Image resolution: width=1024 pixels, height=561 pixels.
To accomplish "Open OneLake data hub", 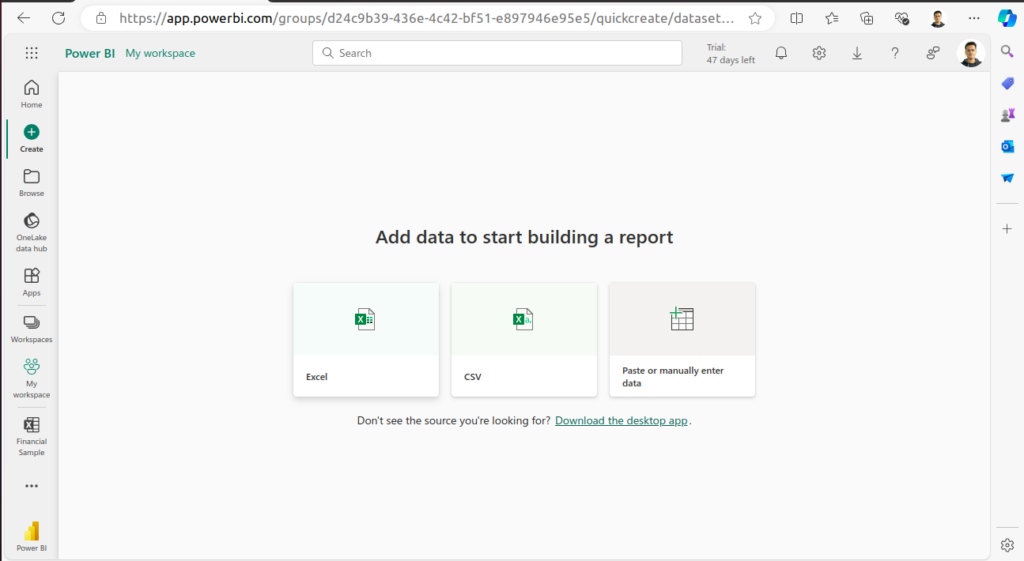I will [32, 229].
